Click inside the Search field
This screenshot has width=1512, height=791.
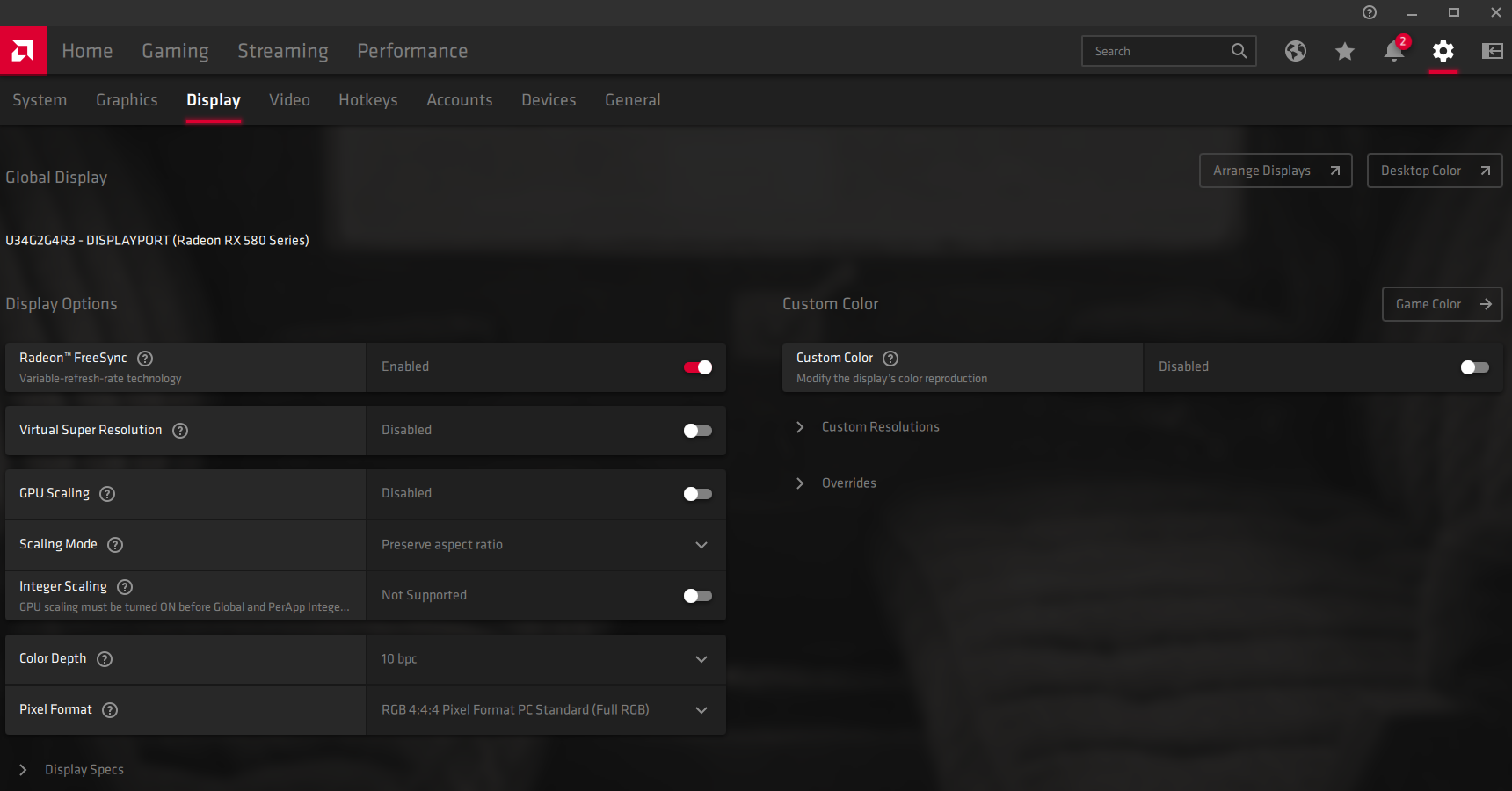[1156, 51]
